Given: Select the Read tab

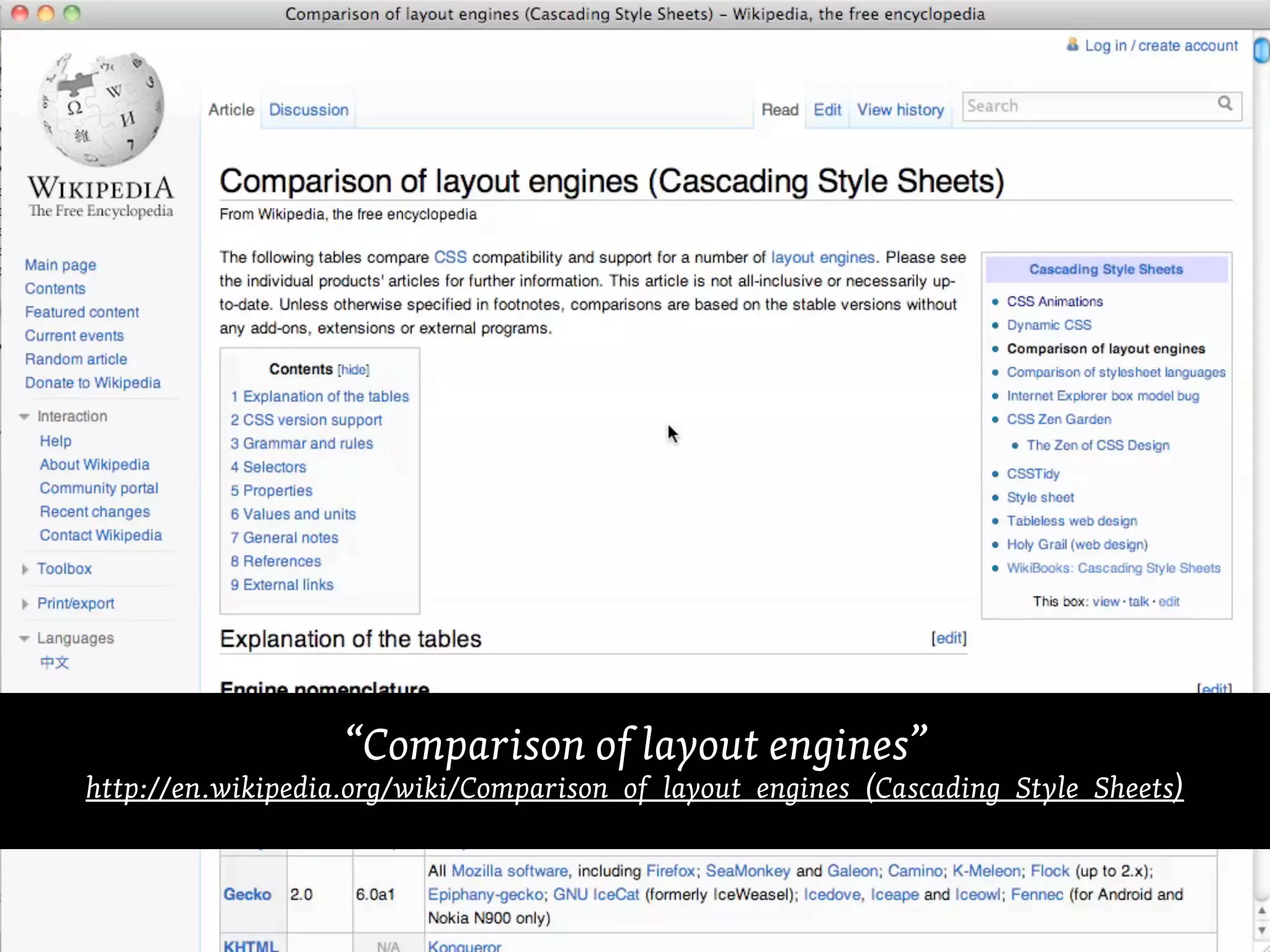Looking at the screenshot, I should click(x=779, y=110).
